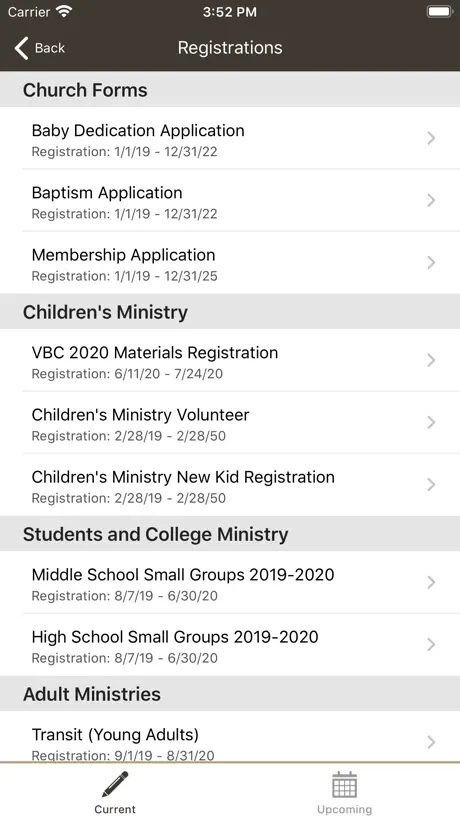Open Children's Ministry New Kid Registration
Viewport: 460px width, 818px height.
230,485
